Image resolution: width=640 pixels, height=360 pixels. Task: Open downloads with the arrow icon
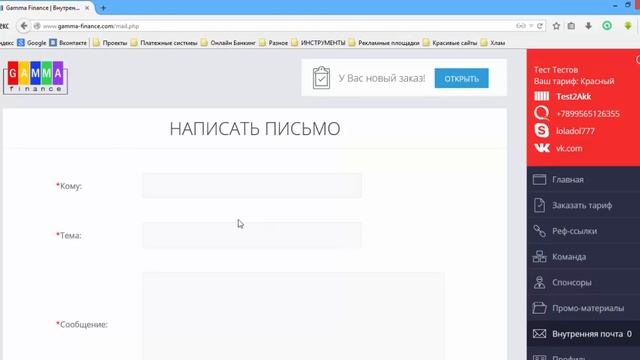[588, 26]
